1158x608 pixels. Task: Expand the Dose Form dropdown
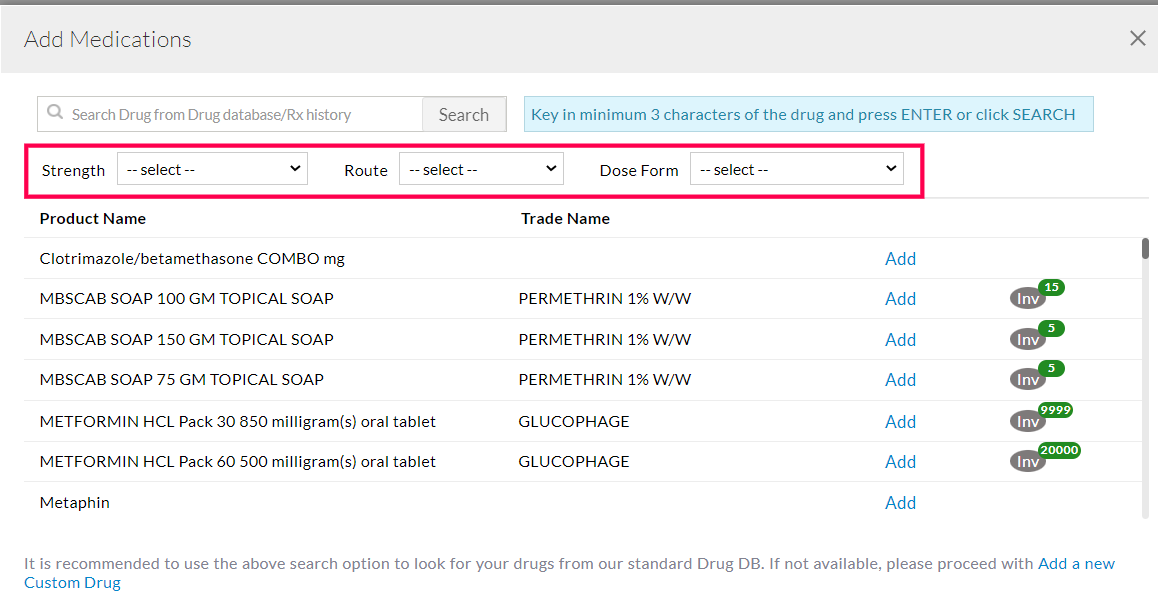[796, 169]
